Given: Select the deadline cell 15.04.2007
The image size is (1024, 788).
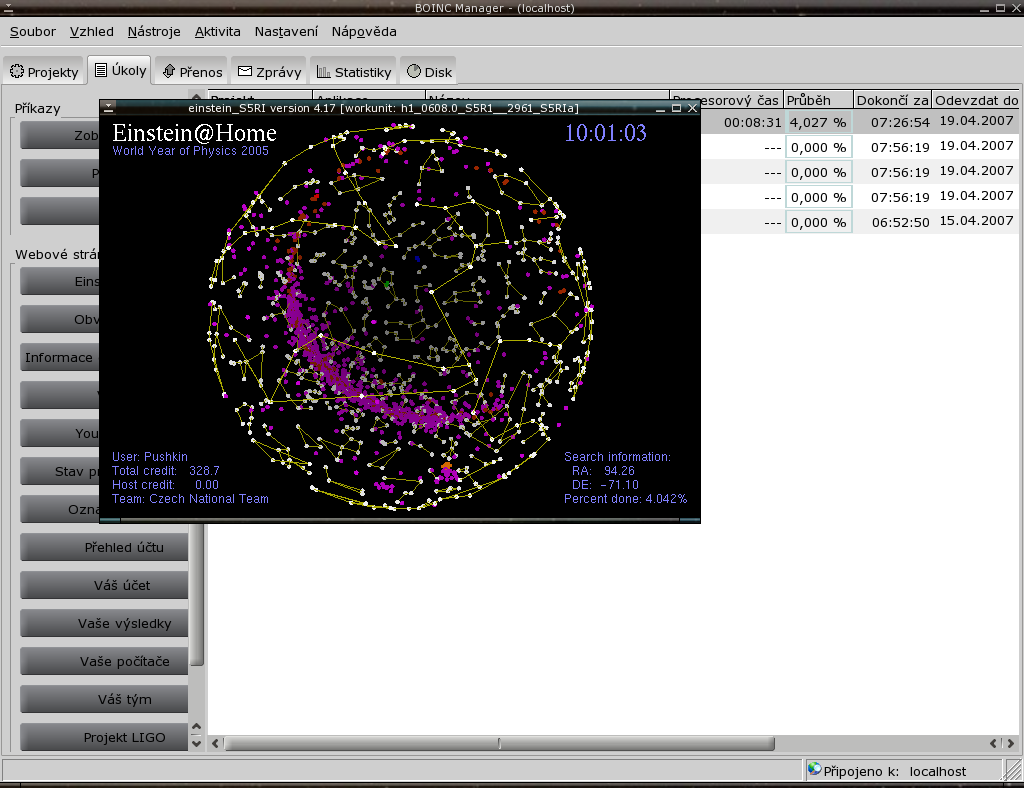Looking at the screenshot, I should [x=976, y=221].
